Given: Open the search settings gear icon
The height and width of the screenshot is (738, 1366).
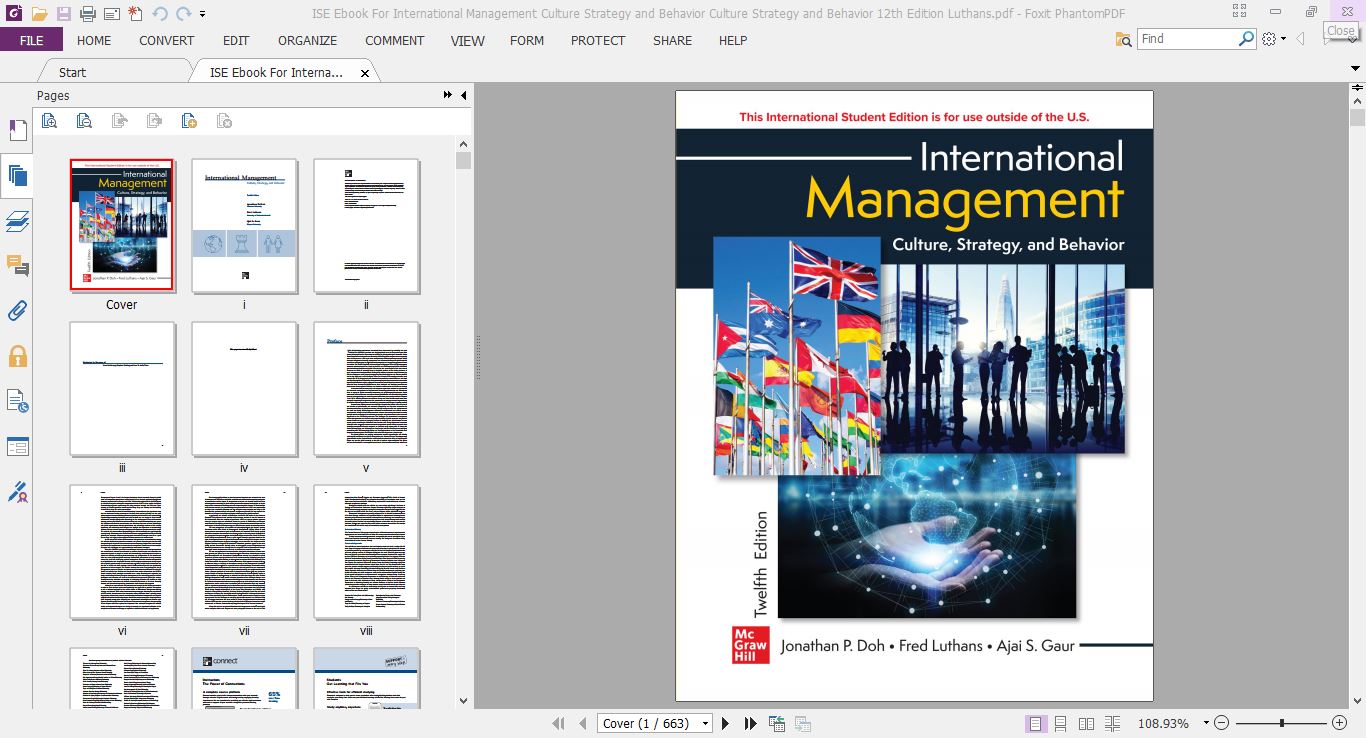Looking at the screenshot, I should pos(1269,39).
